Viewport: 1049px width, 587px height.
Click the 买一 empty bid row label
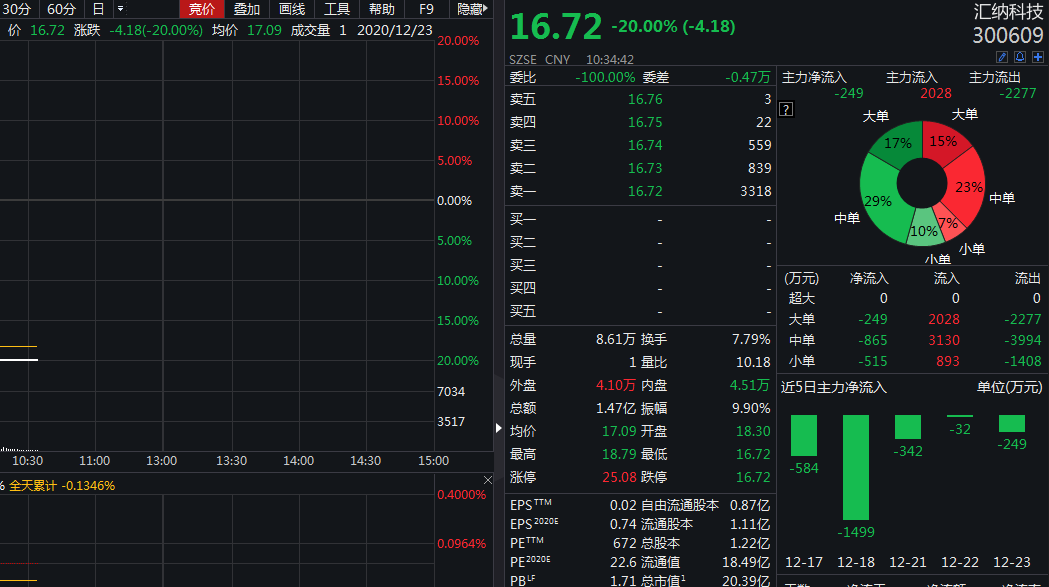522,219
